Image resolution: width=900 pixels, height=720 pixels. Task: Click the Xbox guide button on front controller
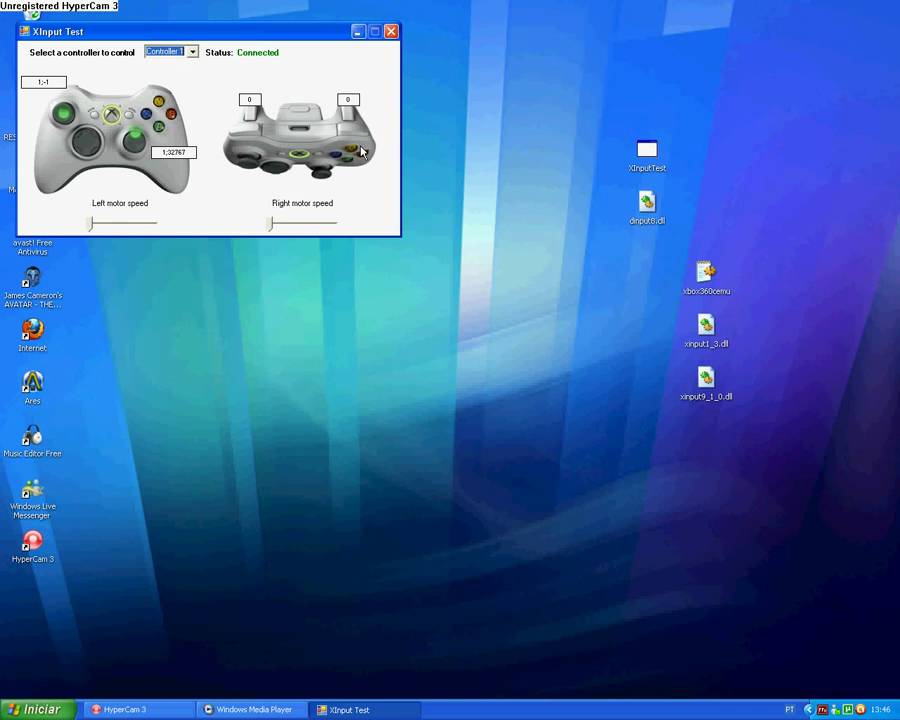pos(111,114)
